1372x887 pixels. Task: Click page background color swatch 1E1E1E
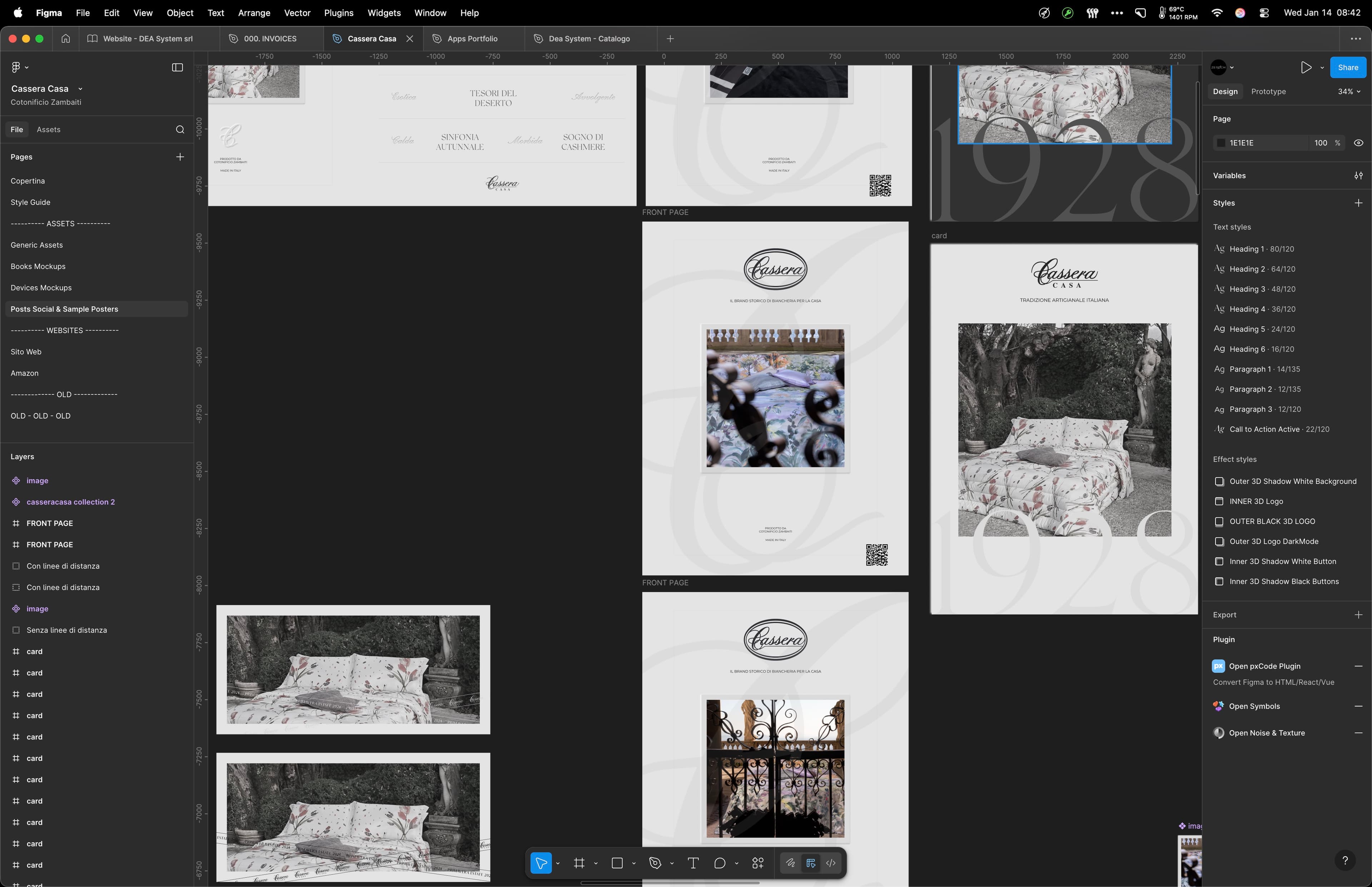pos(1221,143)
